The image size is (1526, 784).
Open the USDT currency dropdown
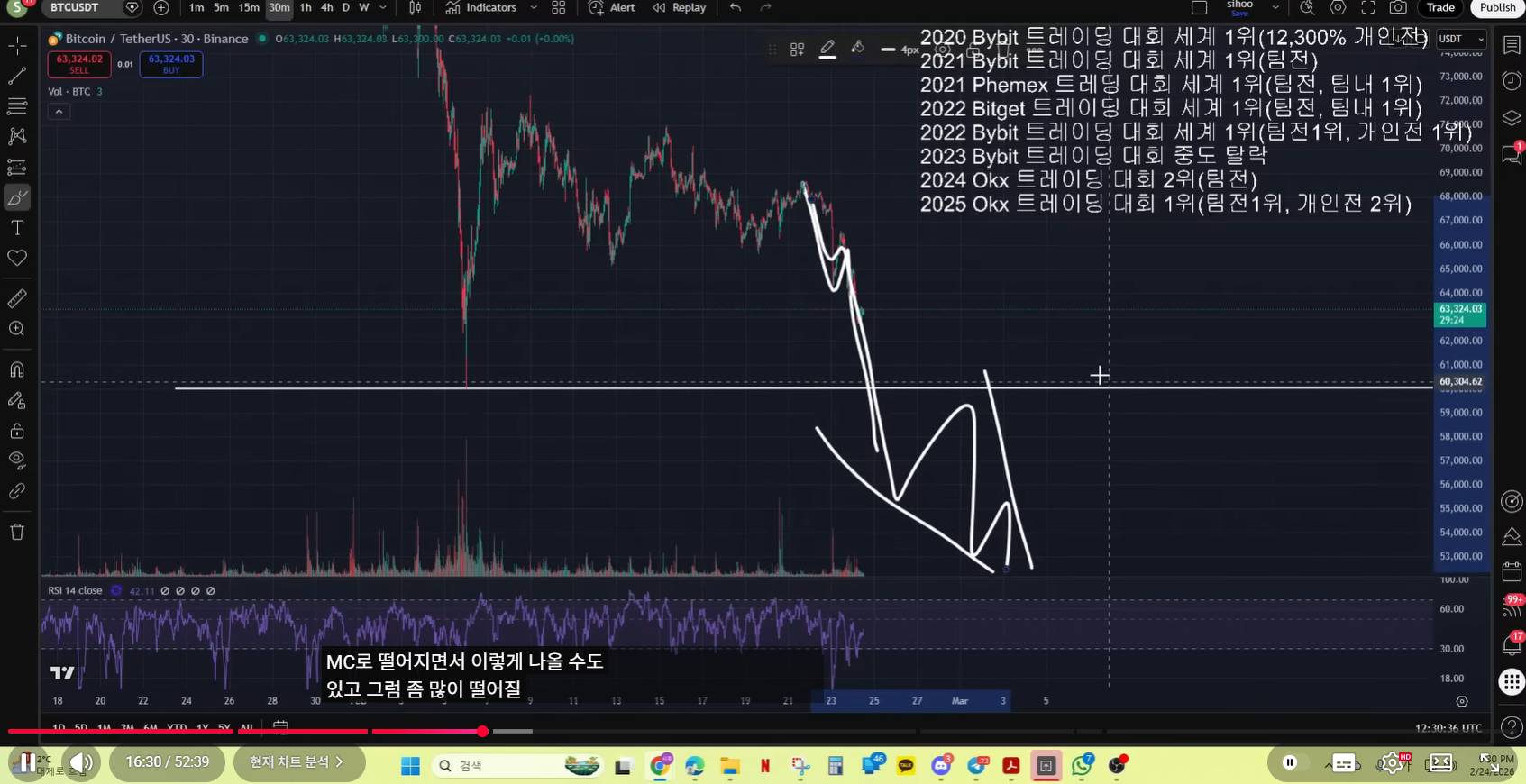click(1461, 39)
